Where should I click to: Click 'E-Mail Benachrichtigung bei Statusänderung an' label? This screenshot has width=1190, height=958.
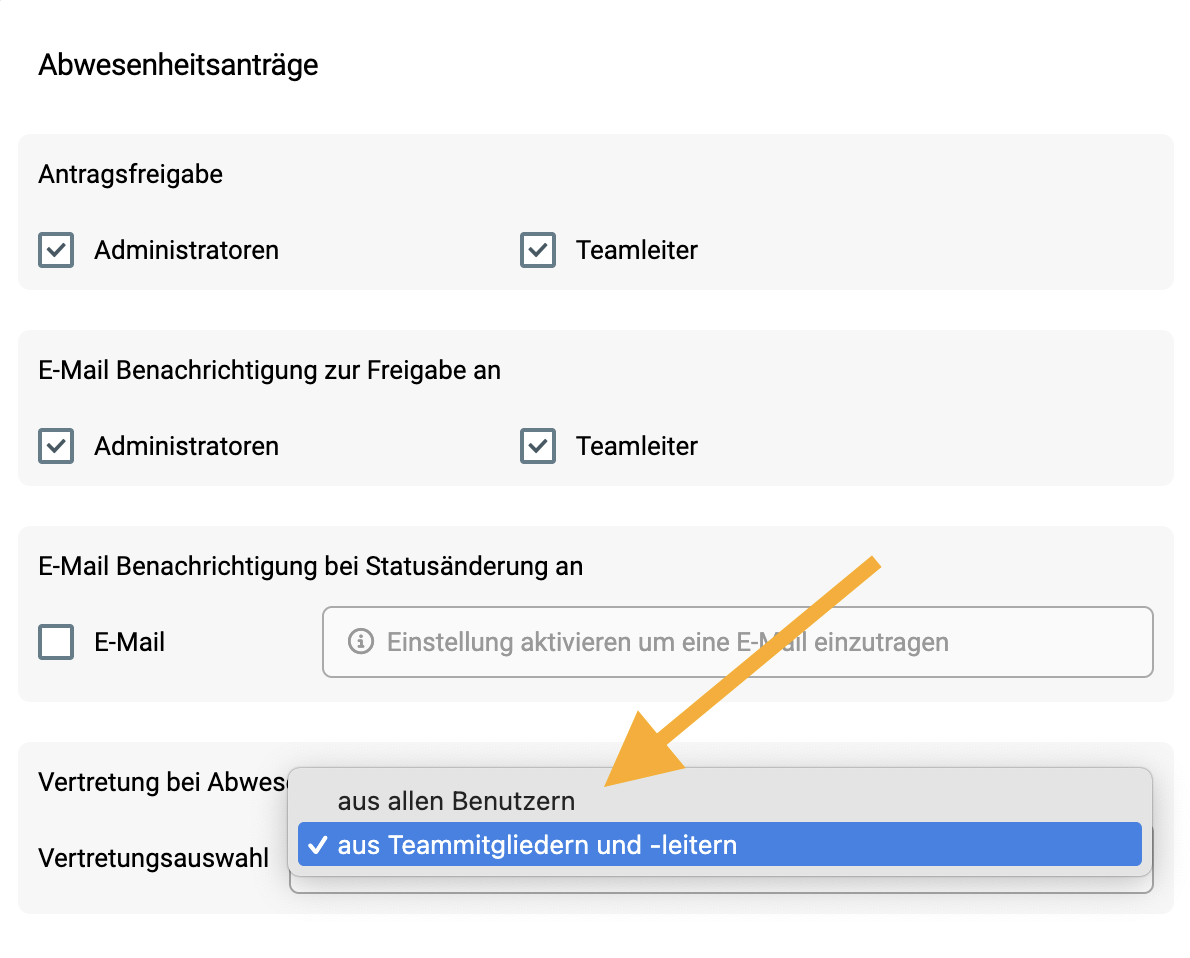[x=310, y=566]
